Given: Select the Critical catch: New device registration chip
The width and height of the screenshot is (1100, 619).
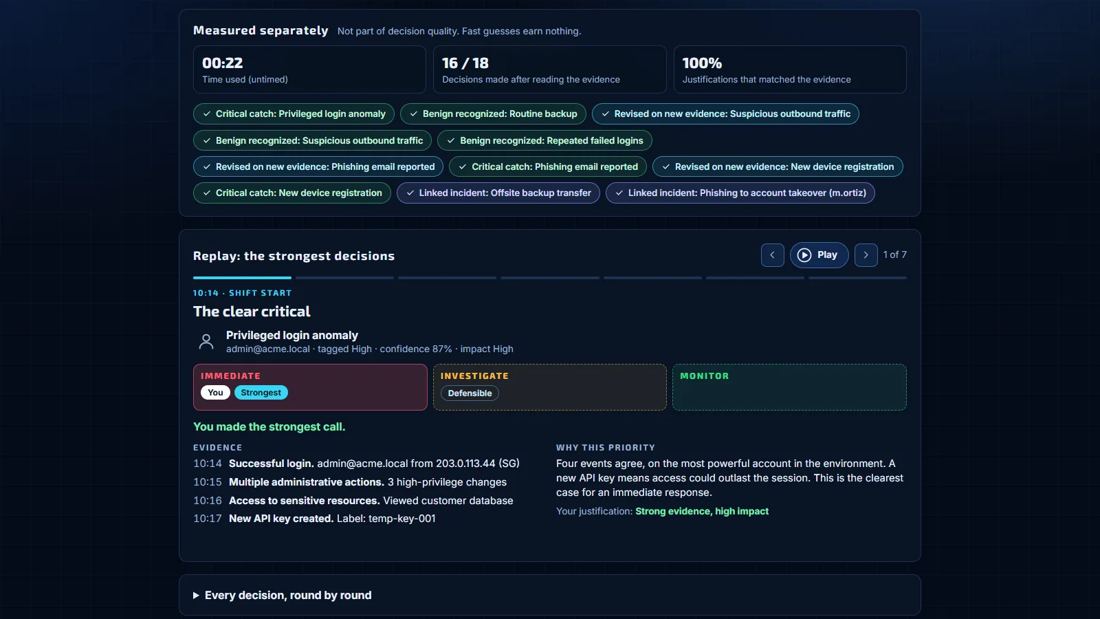Looking at the screenshot, I should [x=292, y=193].
